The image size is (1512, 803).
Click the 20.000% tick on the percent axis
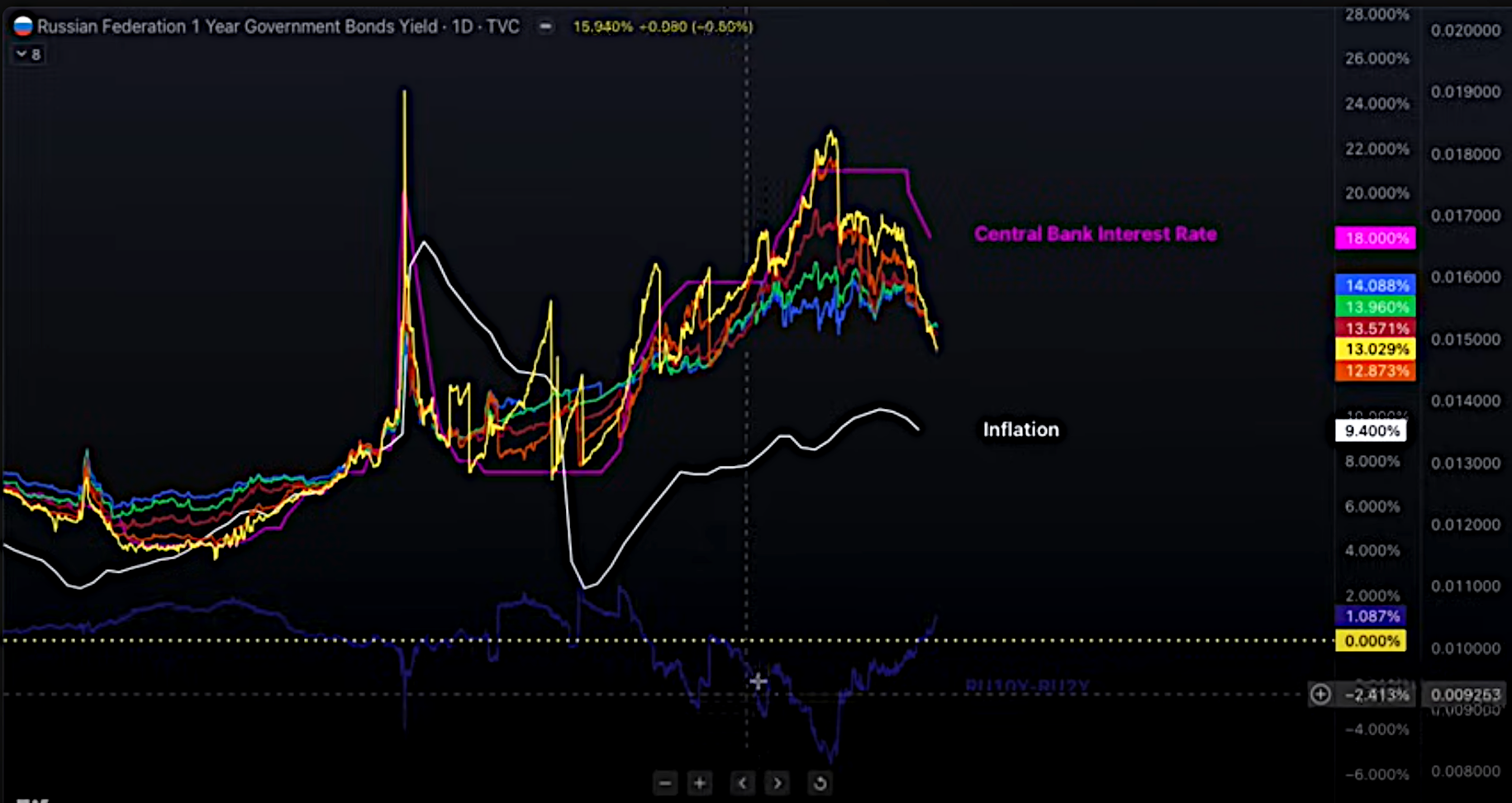tap(1376, 193)
